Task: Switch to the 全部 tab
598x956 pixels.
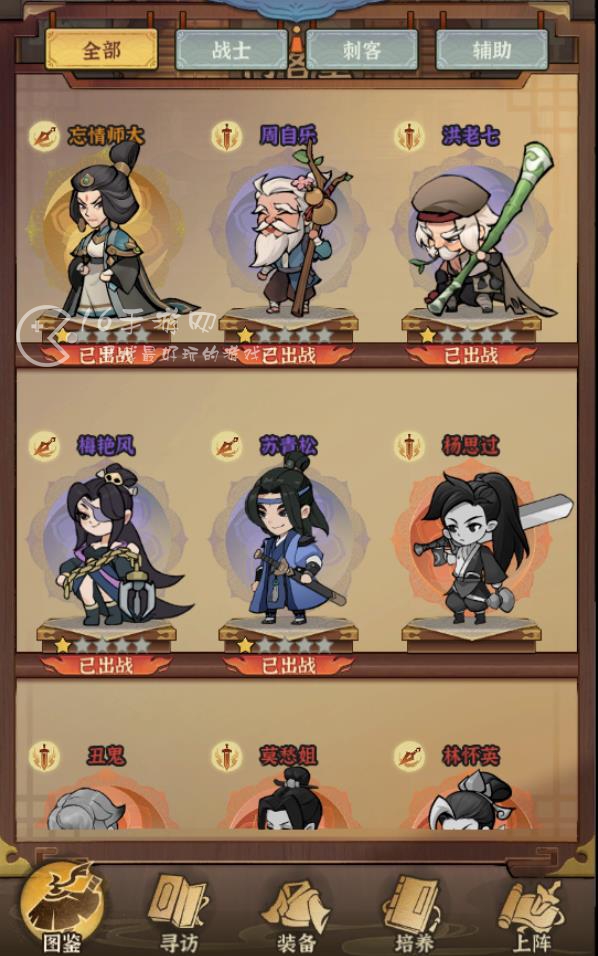Action: click(x=102, y=49)
